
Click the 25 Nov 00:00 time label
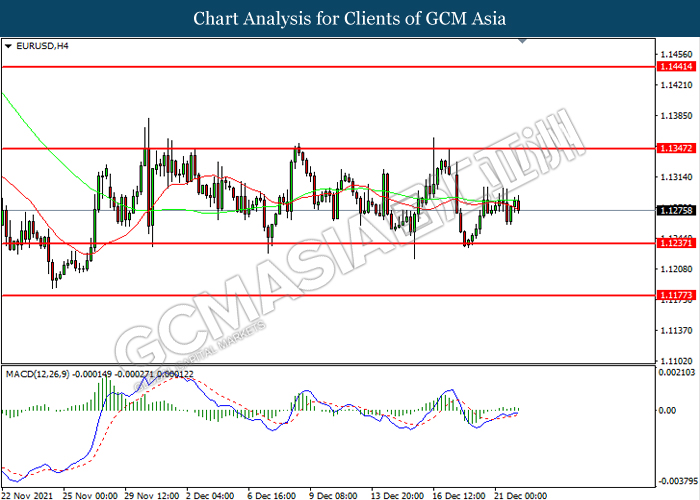click(x=90, y=495)
